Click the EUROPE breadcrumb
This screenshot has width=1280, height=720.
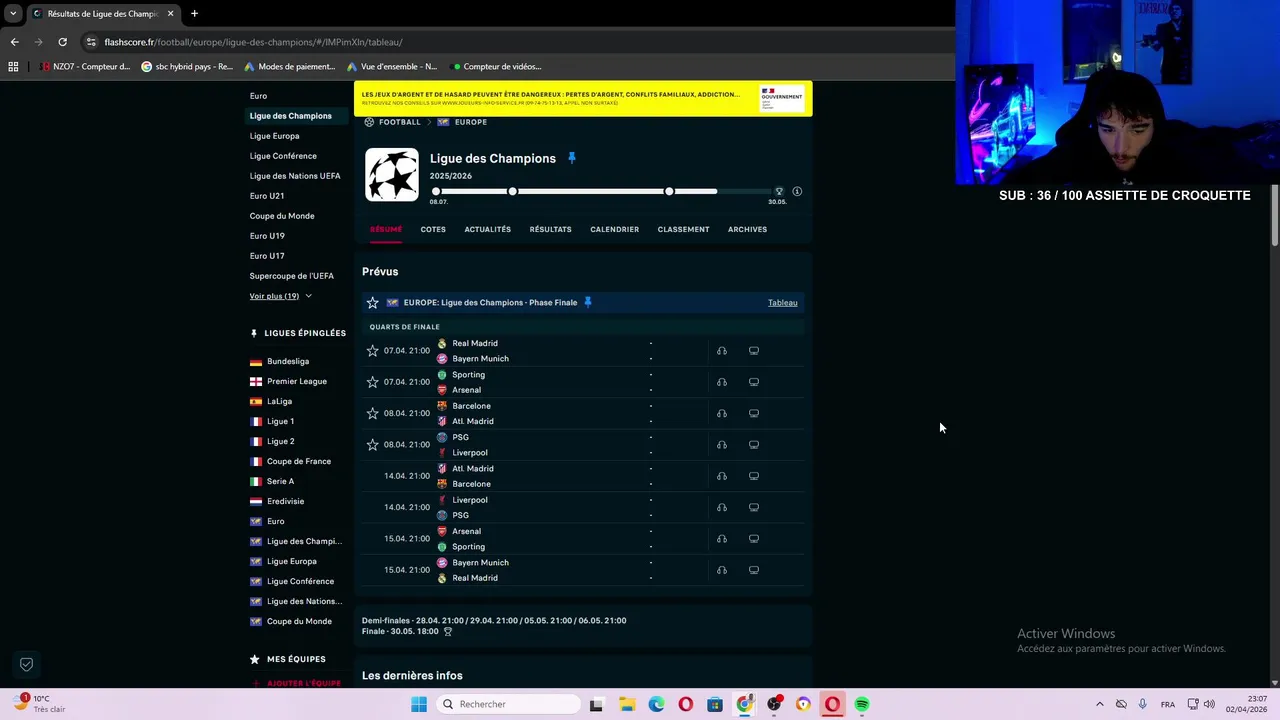(x=470, y=122)
